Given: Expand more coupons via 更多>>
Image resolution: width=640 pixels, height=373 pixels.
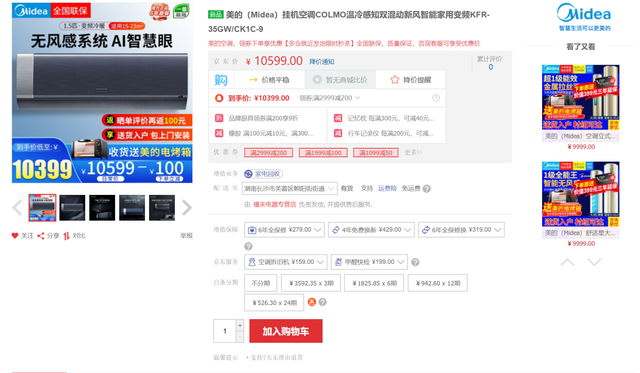Looking at the screenshot, I should click(413, 153).
